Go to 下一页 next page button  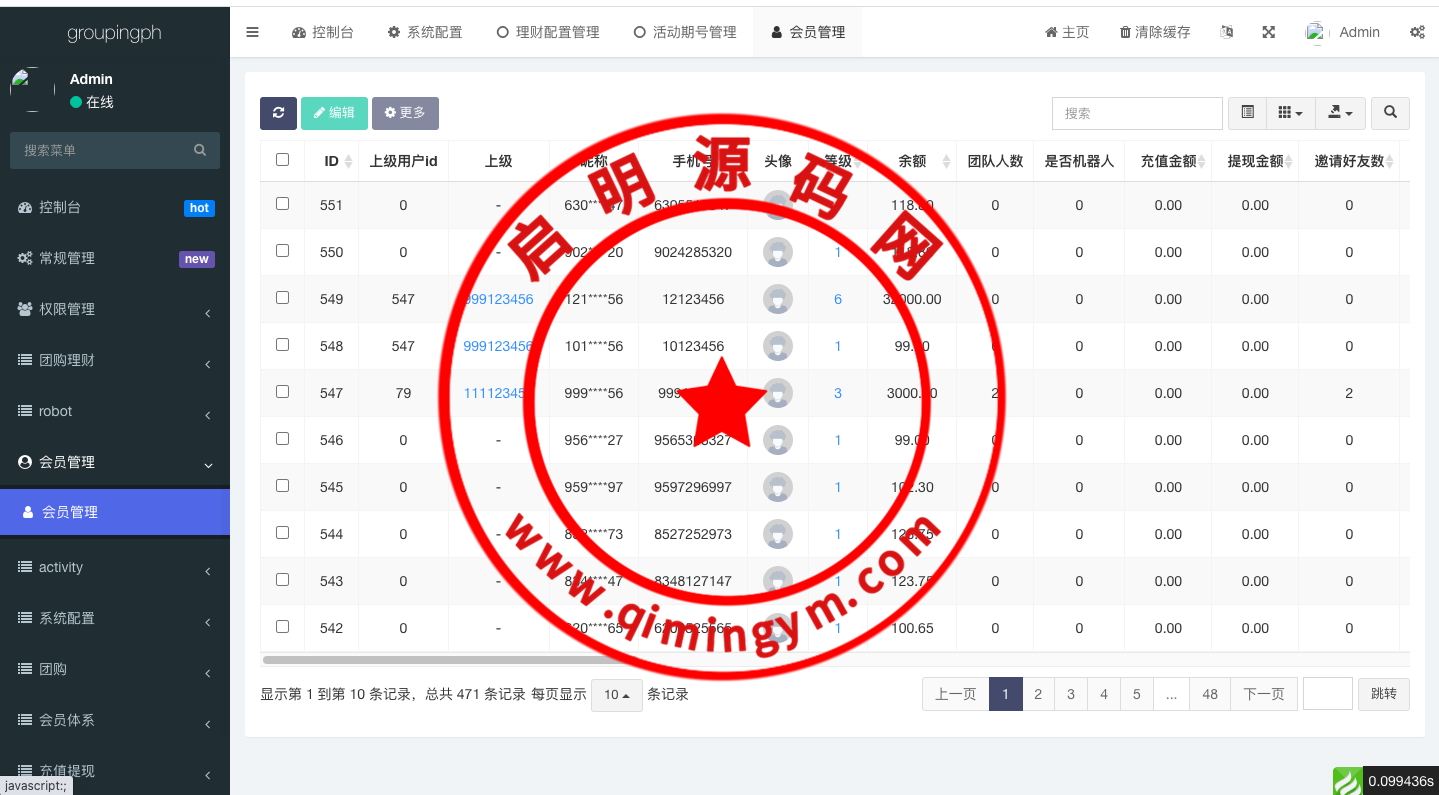(x=1263, y=694)
